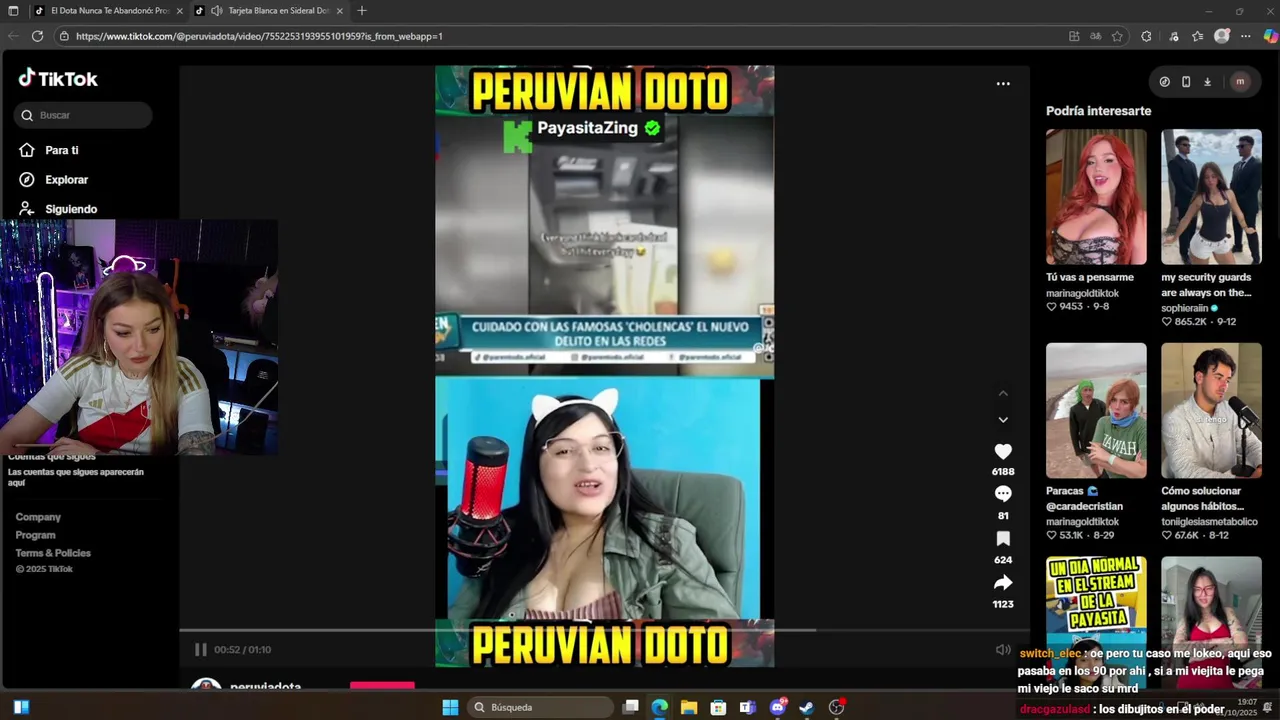Image resolution: width=1280 pixels, height=720 pixels.
Task: Open Steam from the taskbar
Action: (x=807, y=707)
